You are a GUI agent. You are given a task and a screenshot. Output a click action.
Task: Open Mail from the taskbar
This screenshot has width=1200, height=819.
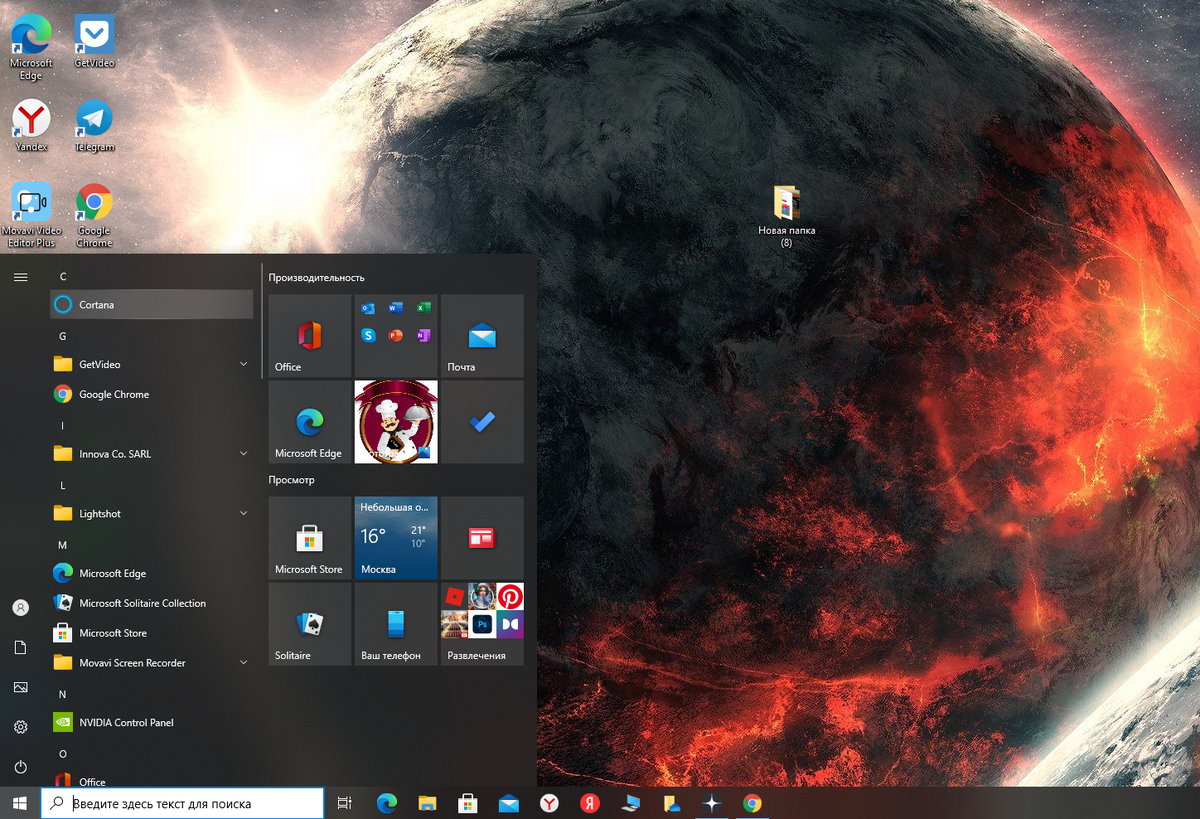pyautogui.click(x=509, y=803)
